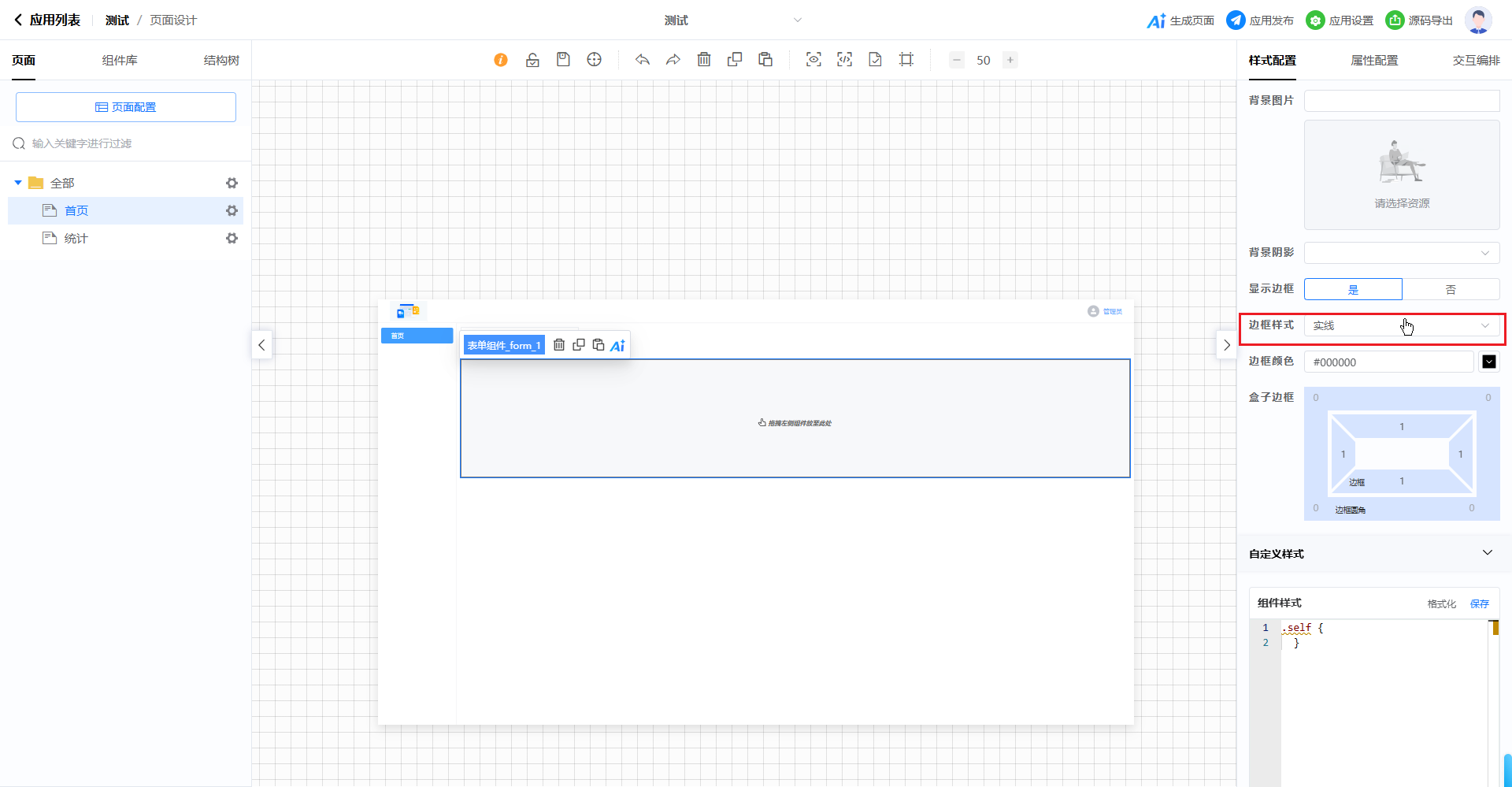Click the AI icon on form component toolbar
This screenshot has height=787, width=1512.
coord(617,345)
